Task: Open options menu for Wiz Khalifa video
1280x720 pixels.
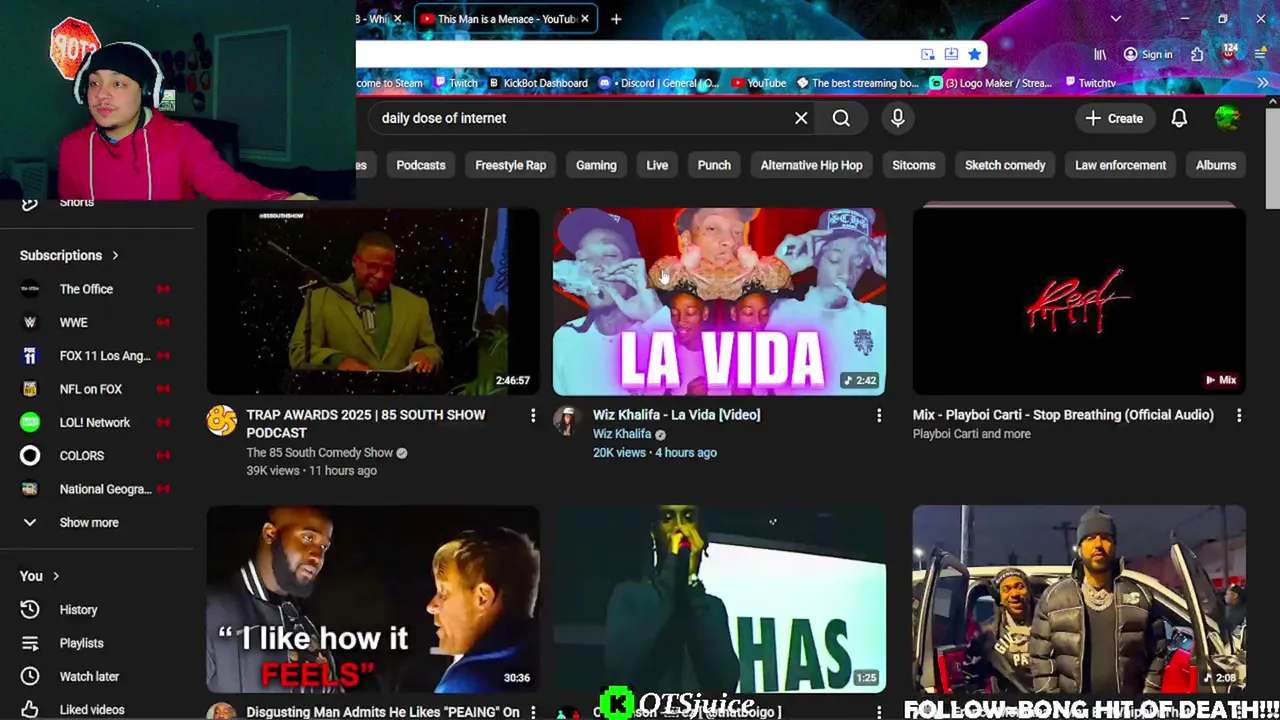Action: [x=879, y=415]
